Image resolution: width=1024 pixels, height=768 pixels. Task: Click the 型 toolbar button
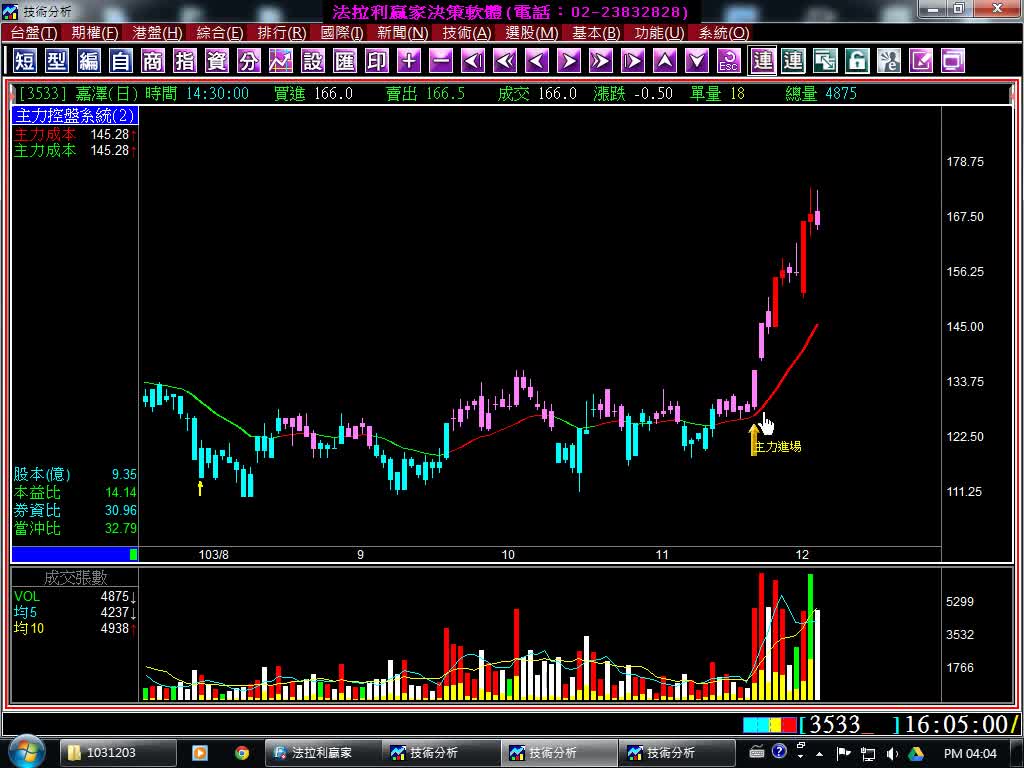pyautogui.click(x=57, y=61)
